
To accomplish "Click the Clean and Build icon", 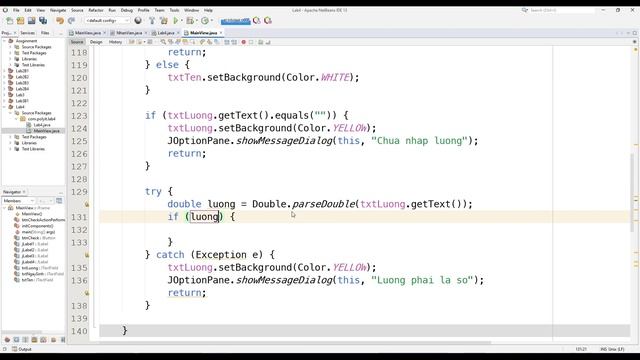I will click(164, 20).
